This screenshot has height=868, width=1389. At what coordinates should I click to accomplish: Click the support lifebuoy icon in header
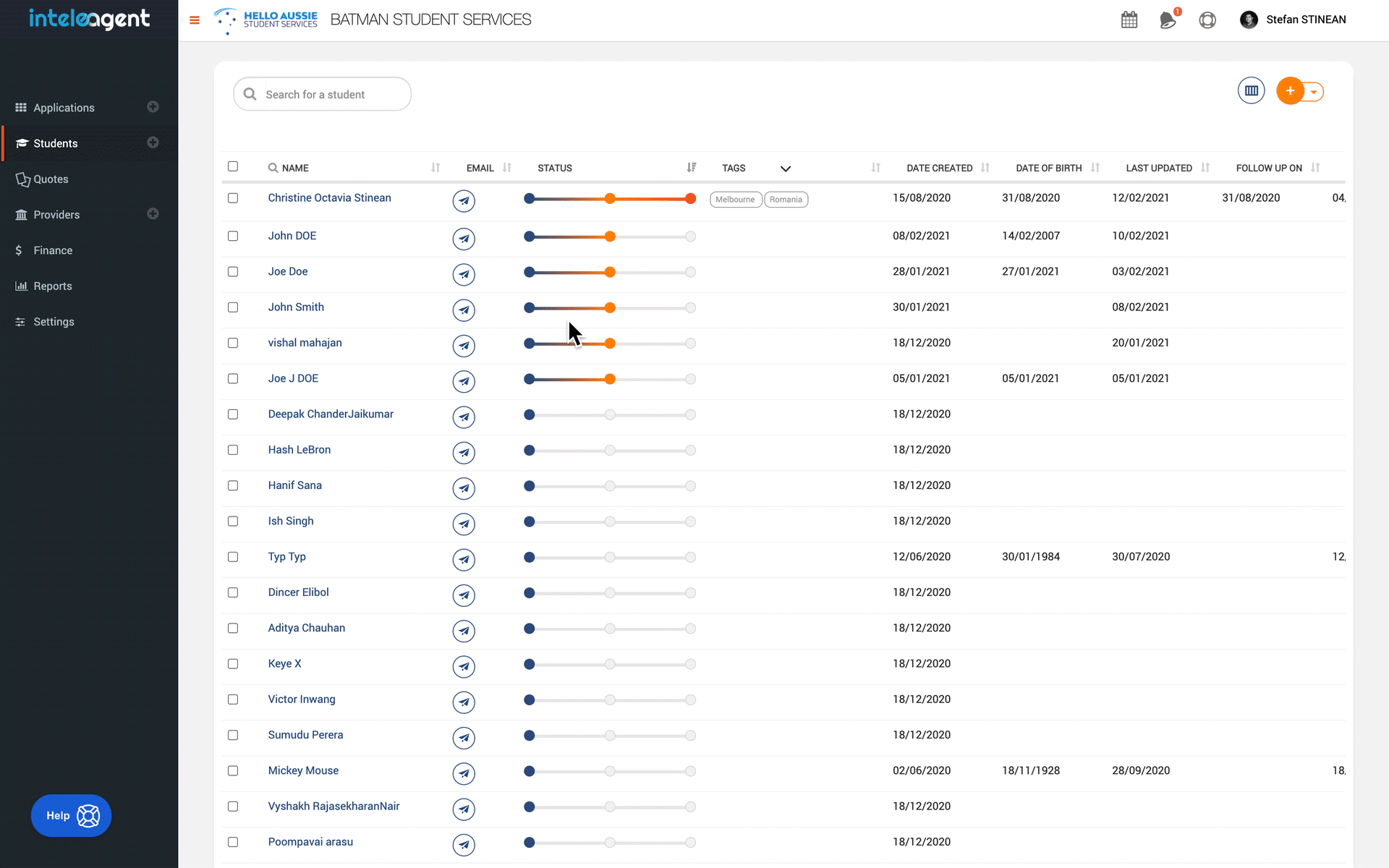tap(1207, 20)
